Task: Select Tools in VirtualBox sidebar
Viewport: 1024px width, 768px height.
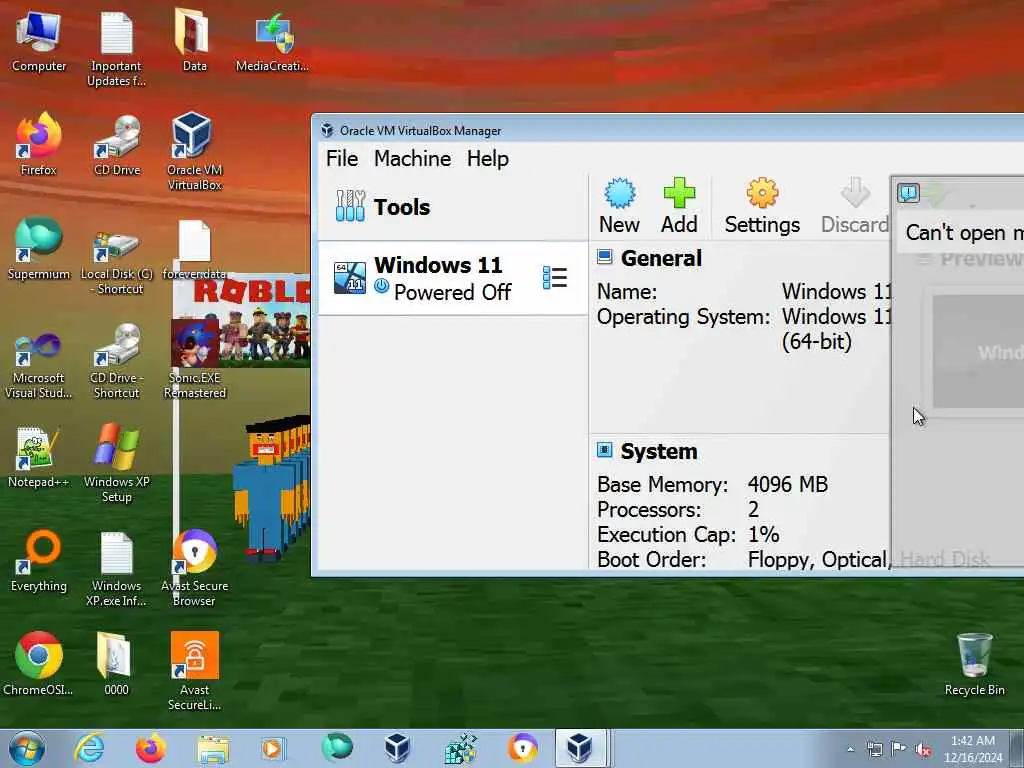Action: click(x=452, y=207)
